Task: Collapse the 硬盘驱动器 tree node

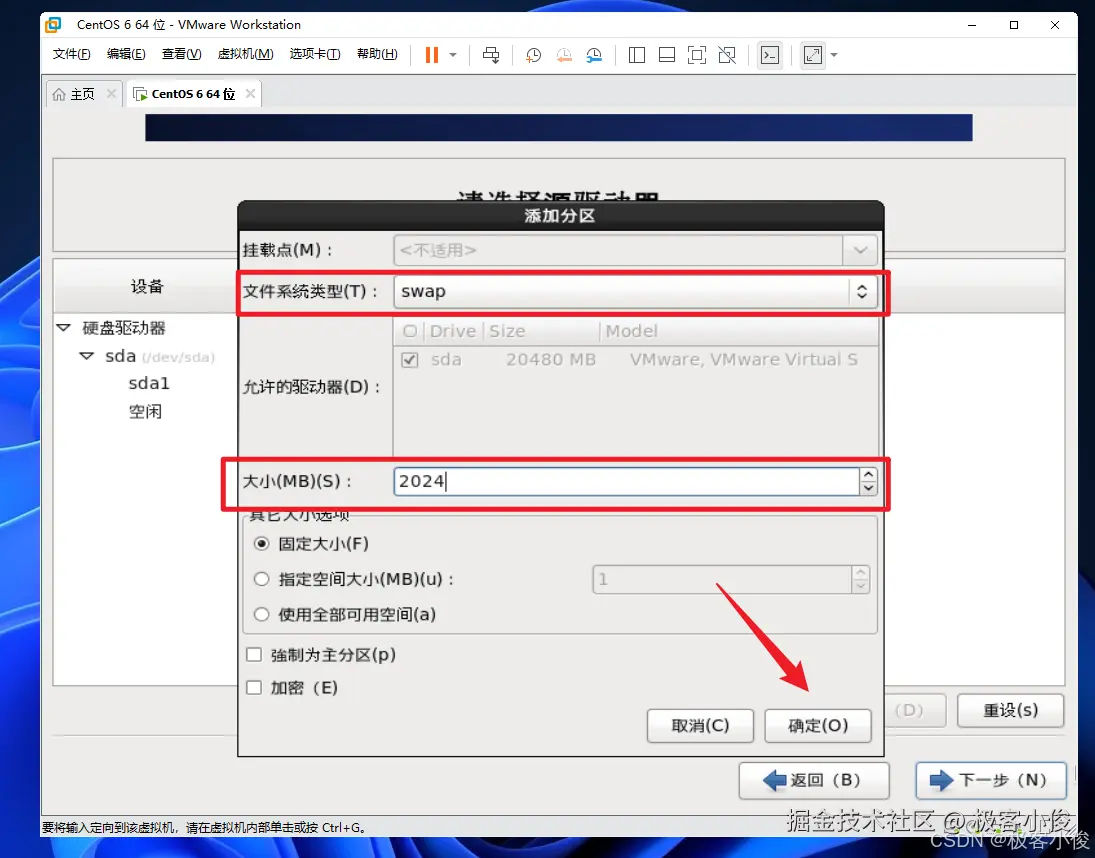Action: 64,327
